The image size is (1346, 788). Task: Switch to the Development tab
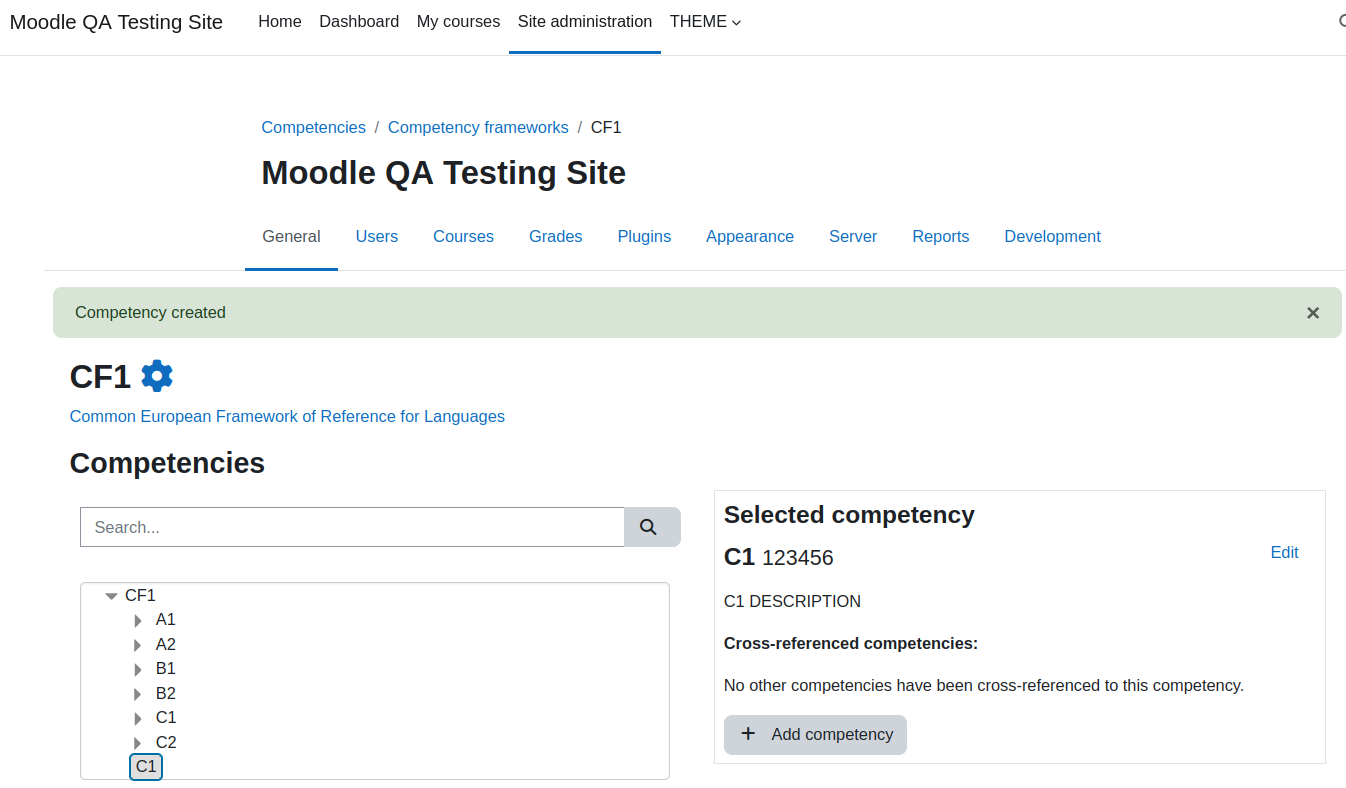(1052, 237)
